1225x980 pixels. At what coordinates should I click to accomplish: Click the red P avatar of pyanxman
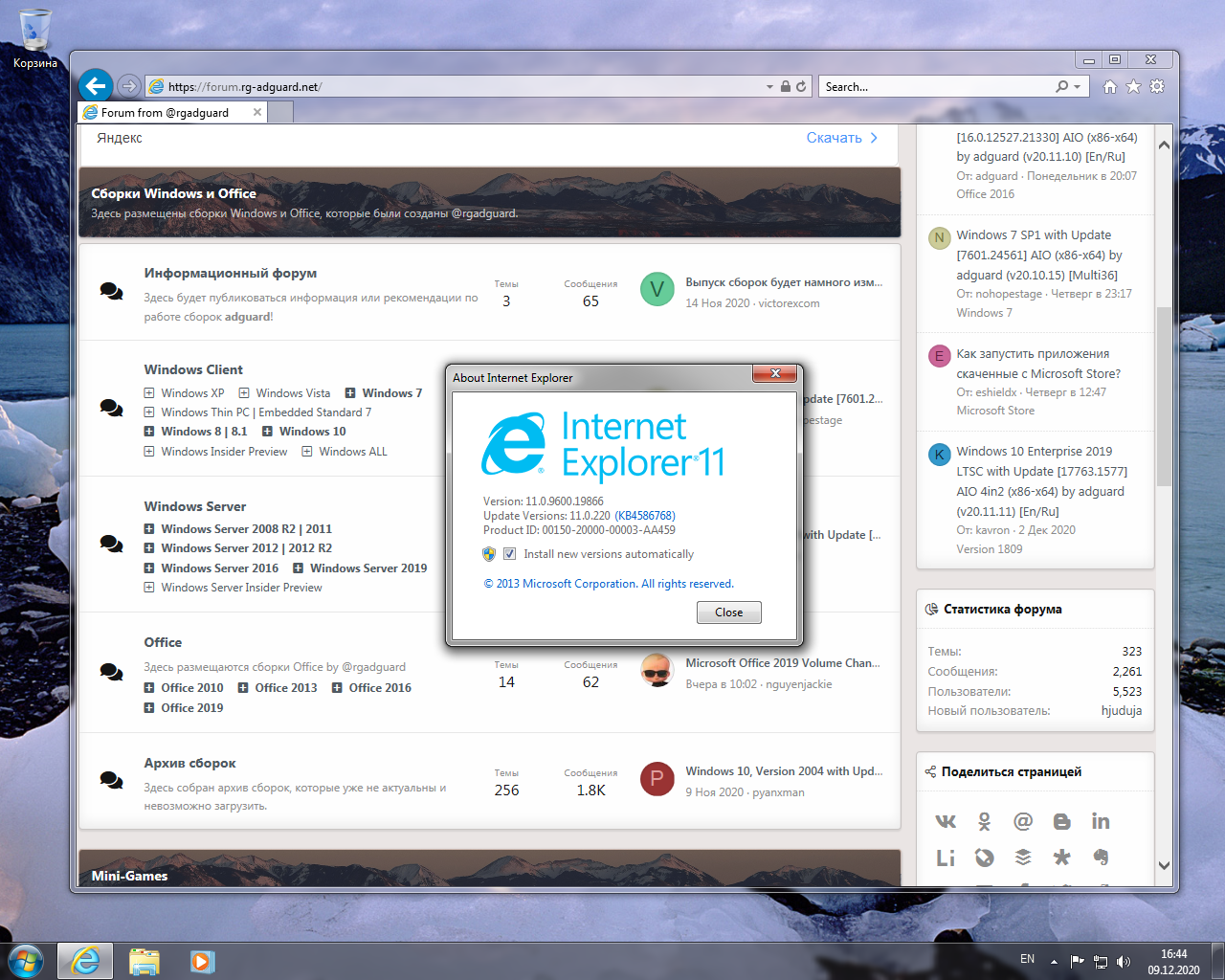657,778
